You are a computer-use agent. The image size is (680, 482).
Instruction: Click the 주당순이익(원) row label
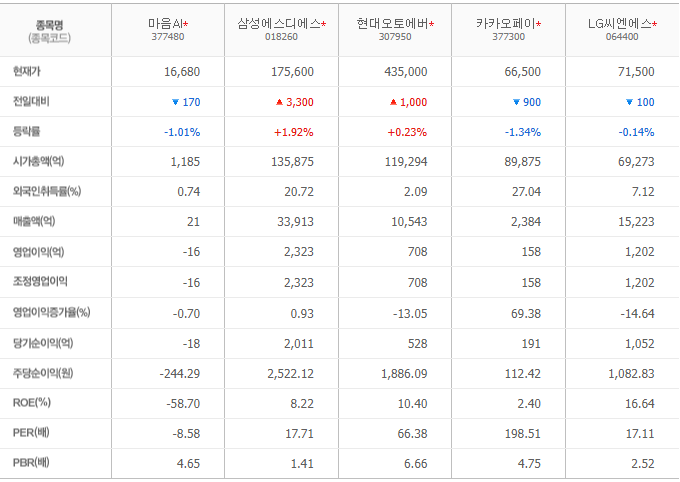pyautogui.click(x=43, y=373)
